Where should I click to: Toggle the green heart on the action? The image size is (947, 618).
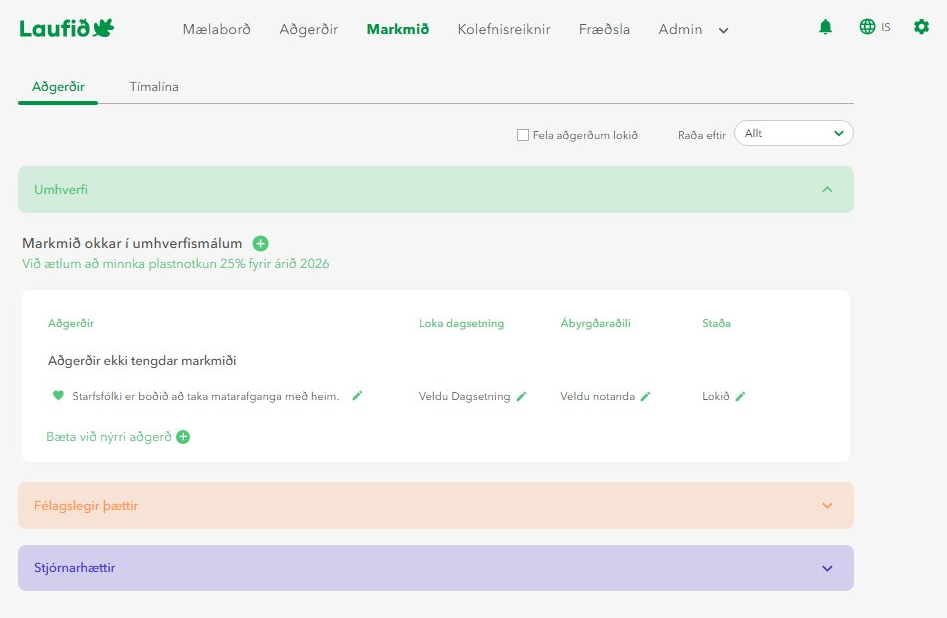58,396
